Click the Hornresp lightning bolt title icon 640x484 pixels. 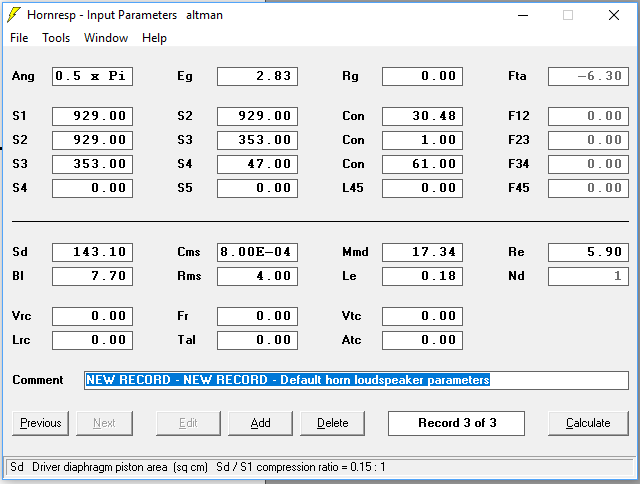14,15
